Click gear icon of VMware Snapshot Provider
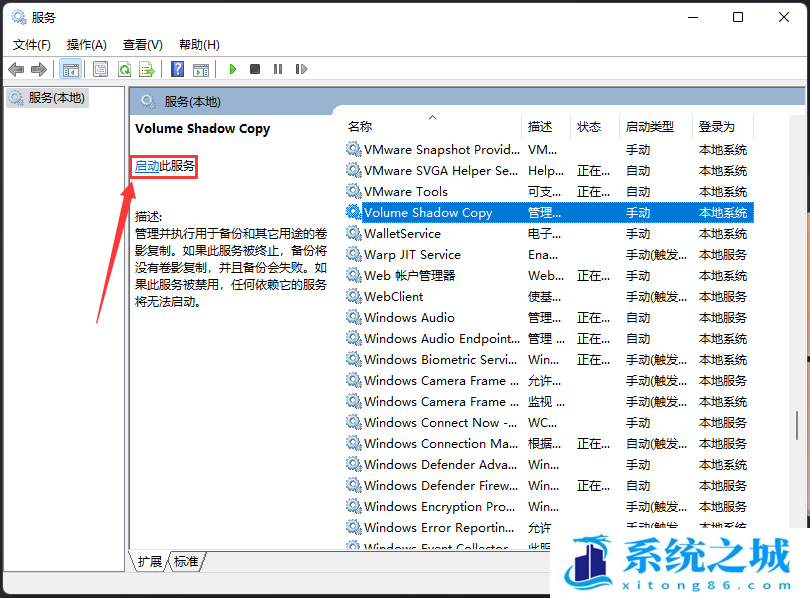 click(353, 150)
